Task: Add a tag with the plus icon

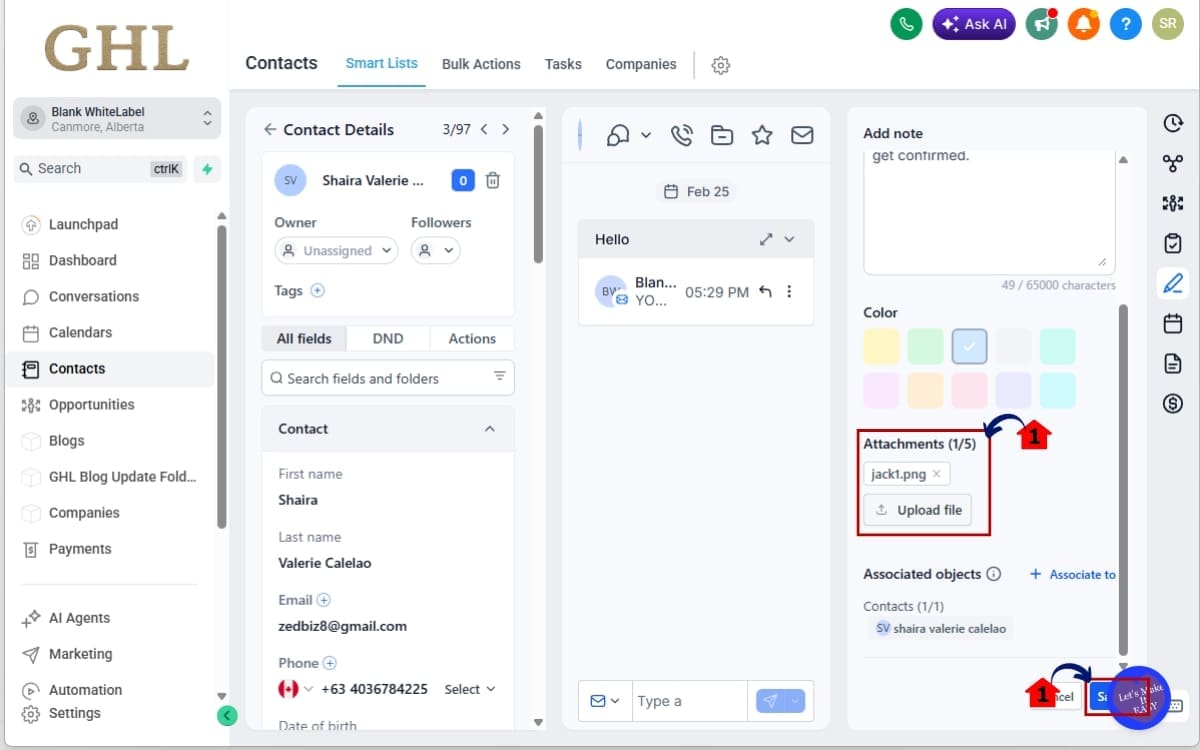Action: click(318, 290)
